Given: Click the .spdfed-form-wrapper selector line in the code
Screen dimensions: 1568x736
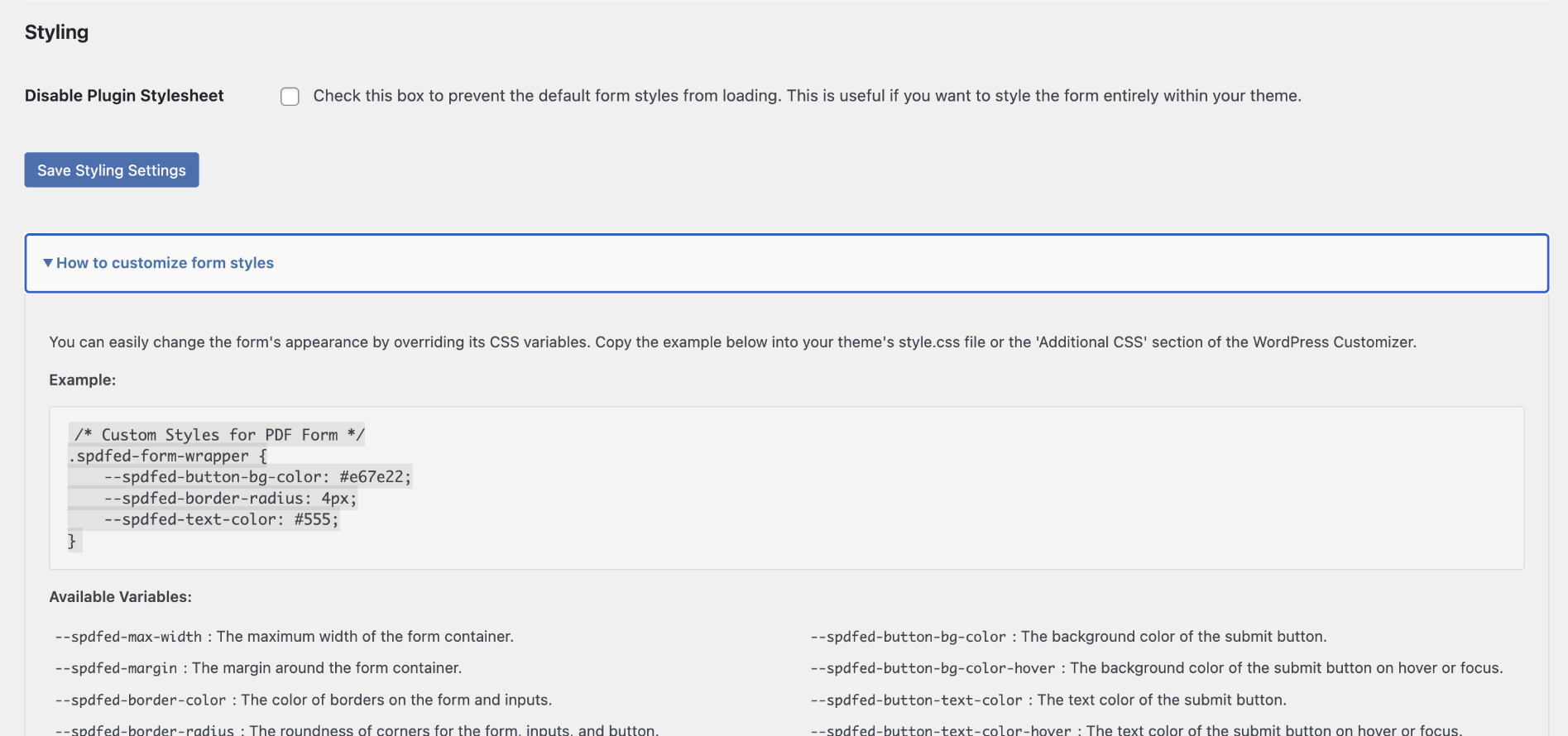Looking at the screenshot, I should pyautogui.click(x=168, y=456).
